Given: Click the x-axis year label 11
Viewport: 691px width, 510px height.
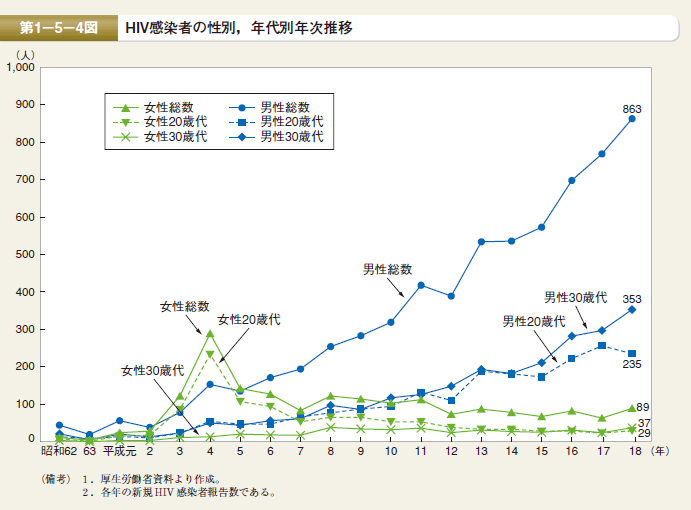Looking at the screenshot, I should tap(421, 451).
